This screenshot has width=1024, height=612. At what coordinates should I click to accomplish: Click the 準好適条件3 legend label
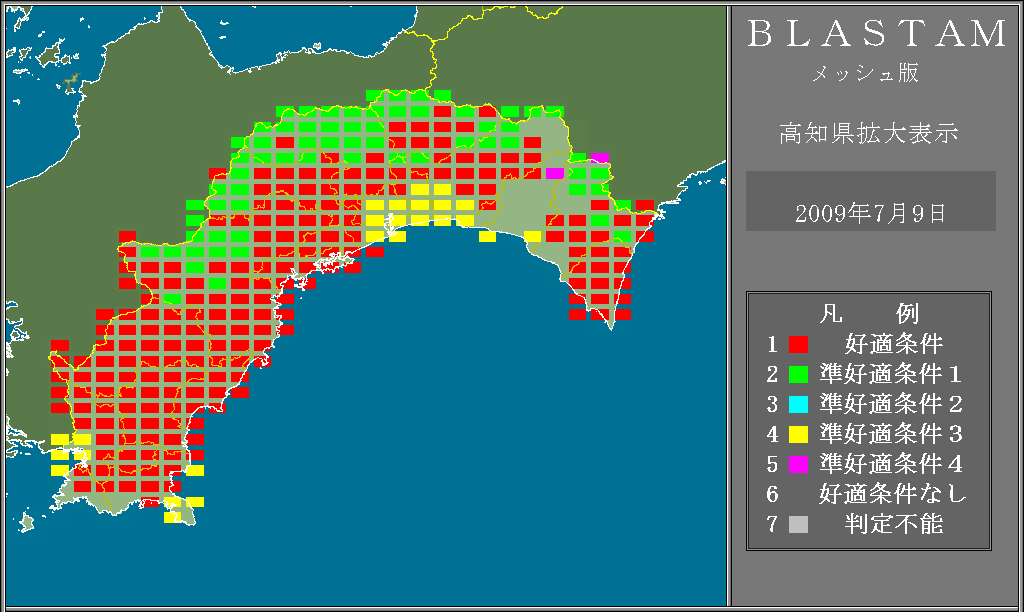tap(891, 434)
